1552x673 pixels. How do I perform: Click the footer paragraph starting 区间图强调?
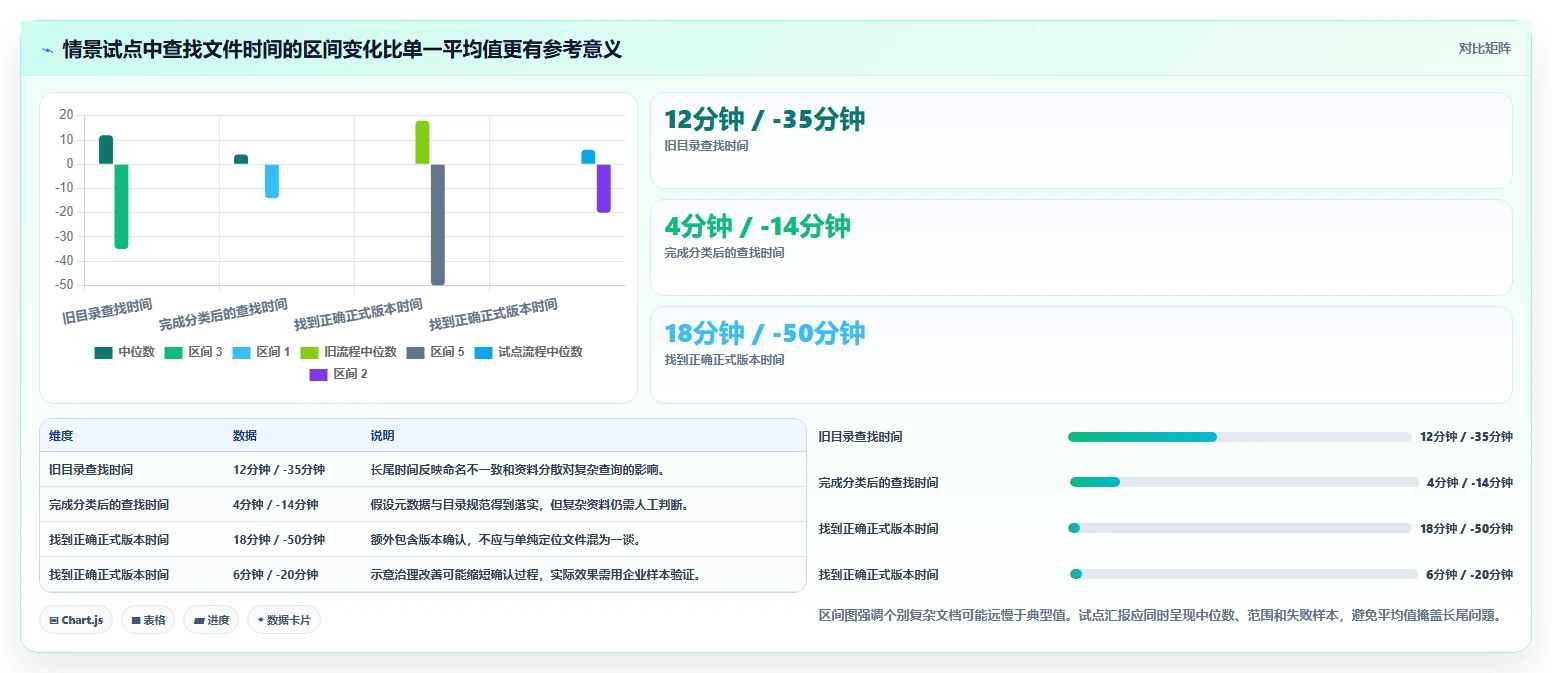(x=1160, y=615)
